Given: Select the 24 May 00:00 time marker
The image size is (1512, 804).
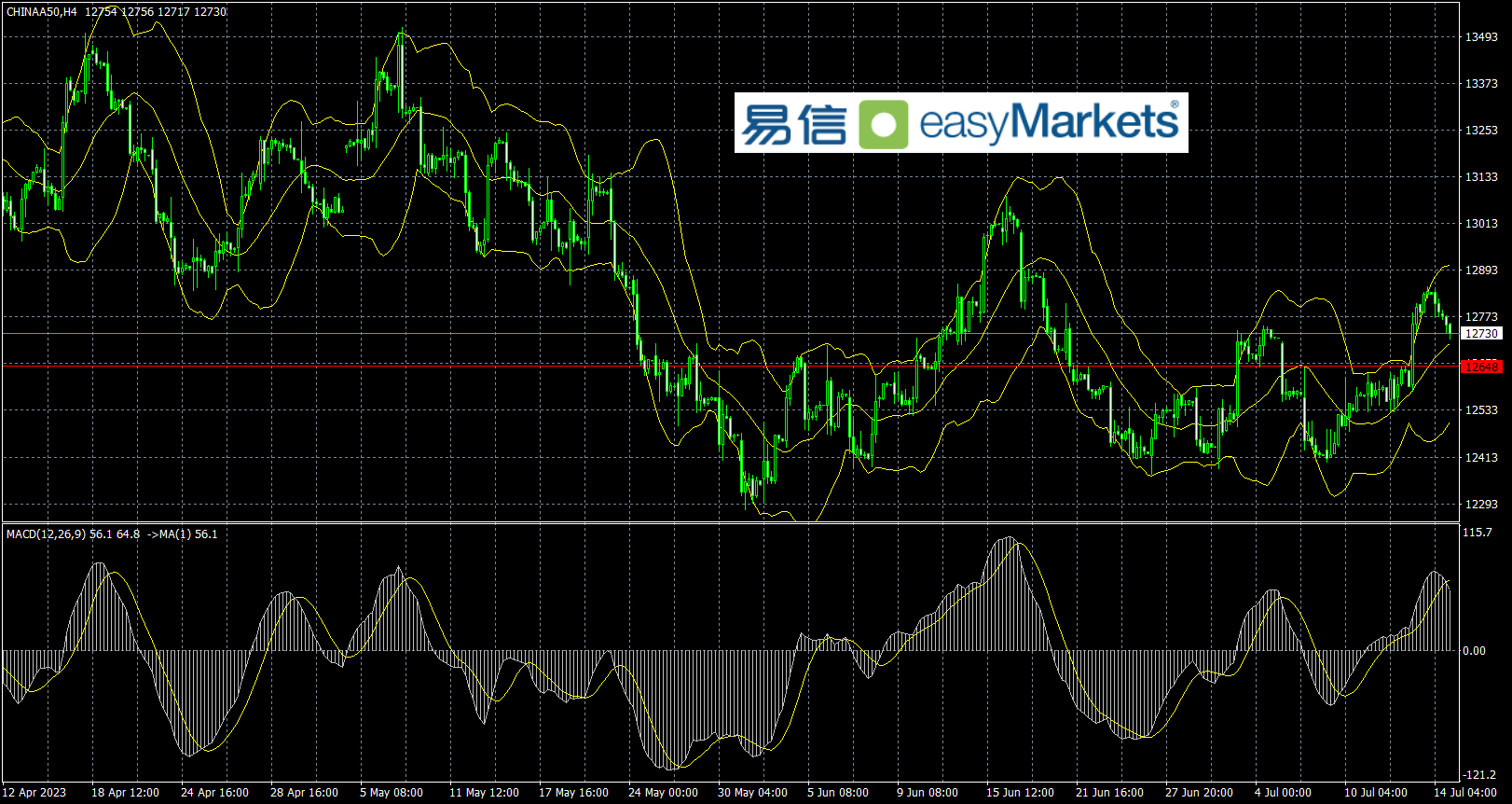Looking at the screenshot, I should pyautogui.click(x=663, y=793).
